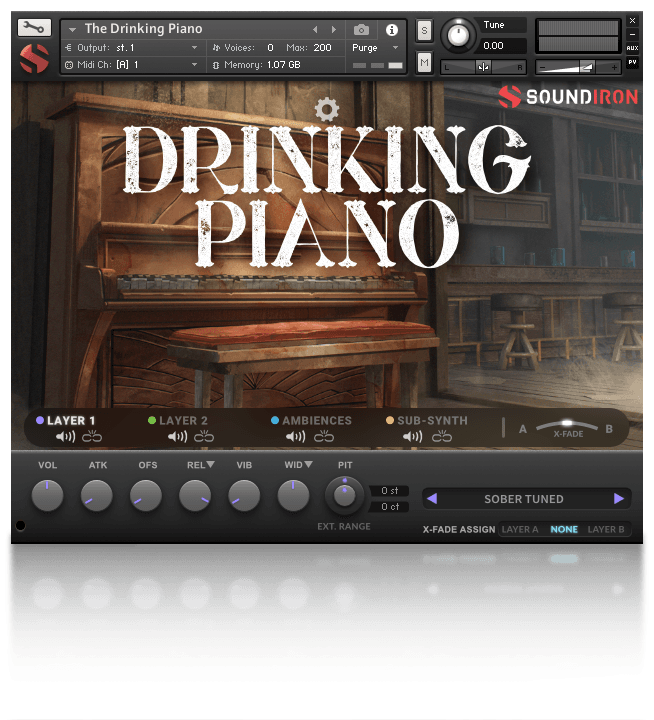
Task: Open the wrench instrument edit mode
Action: tap(34, 28)
